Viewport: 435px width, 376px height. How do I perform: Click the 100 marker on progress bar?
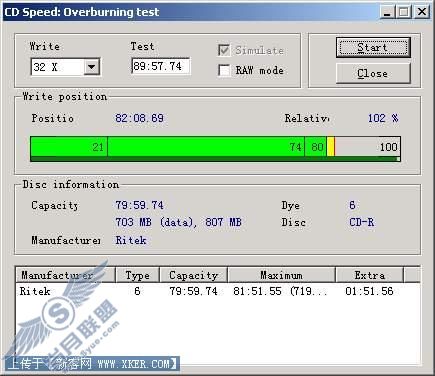pos(388,147)
